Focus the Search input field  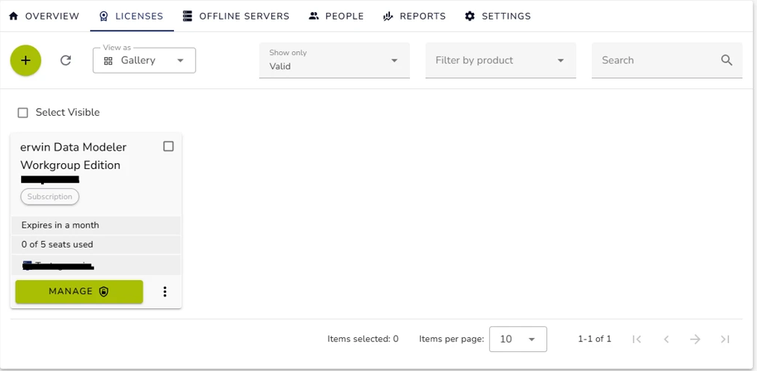667,60
